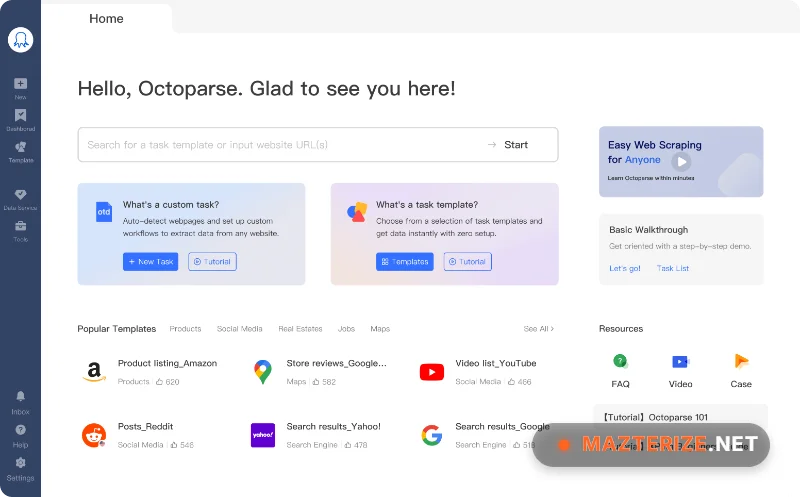The width and height of the screenshot is (800, 497).
Task: Open the Video resource icon
Action: [680, 361]
